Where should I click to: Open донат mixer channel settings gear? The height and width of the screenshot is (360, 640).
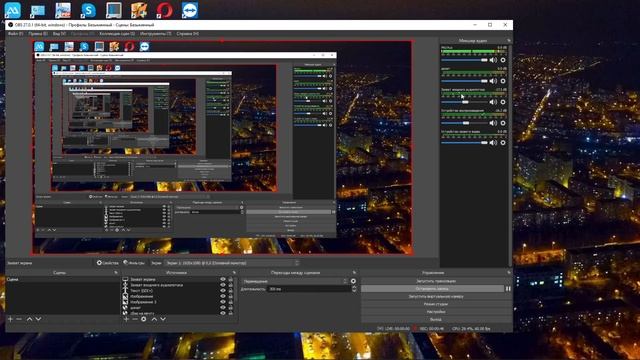[503, 81]
